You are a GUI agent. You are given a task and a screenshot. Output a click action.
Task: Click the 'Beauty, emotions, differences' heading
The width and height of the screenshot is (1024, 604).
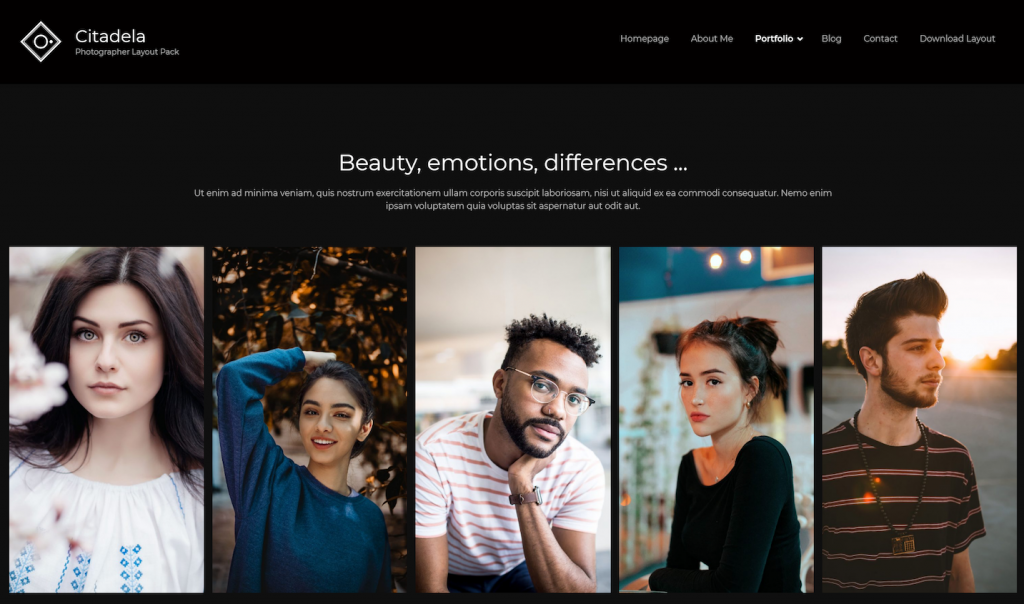pos(513,163)
